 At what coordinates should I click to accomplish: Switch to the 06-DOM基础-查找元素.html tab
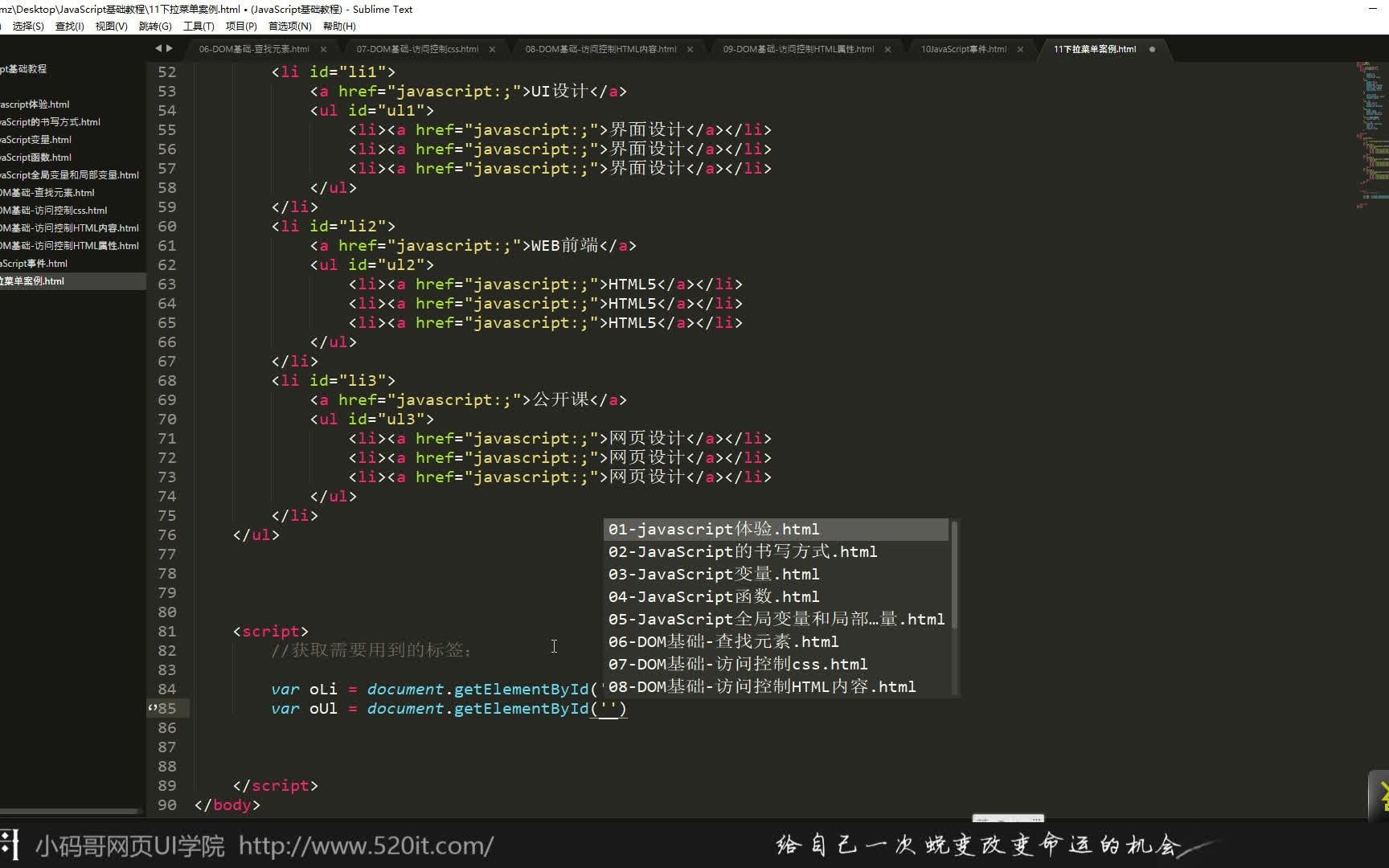254,49
